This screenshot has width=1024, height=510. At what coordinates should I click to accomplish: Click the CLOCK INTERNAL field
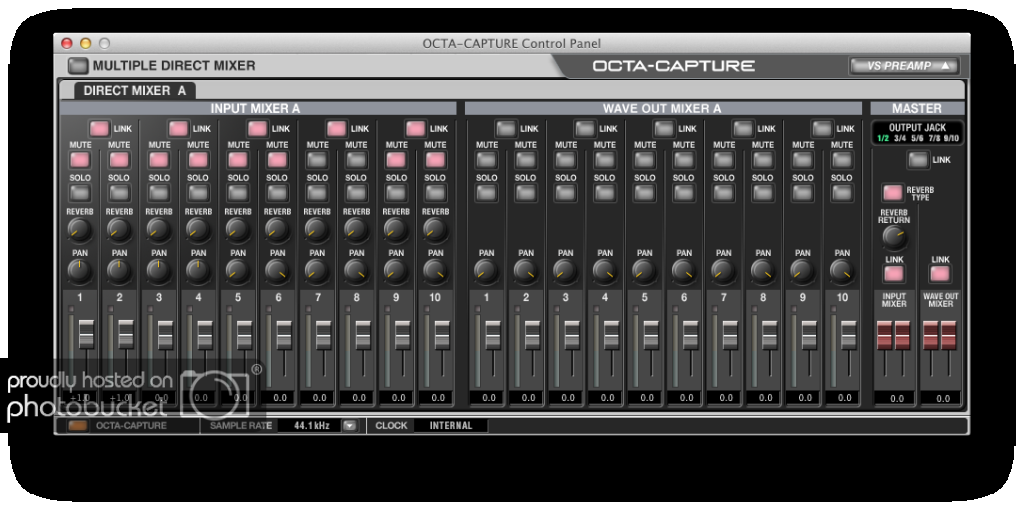451,426
